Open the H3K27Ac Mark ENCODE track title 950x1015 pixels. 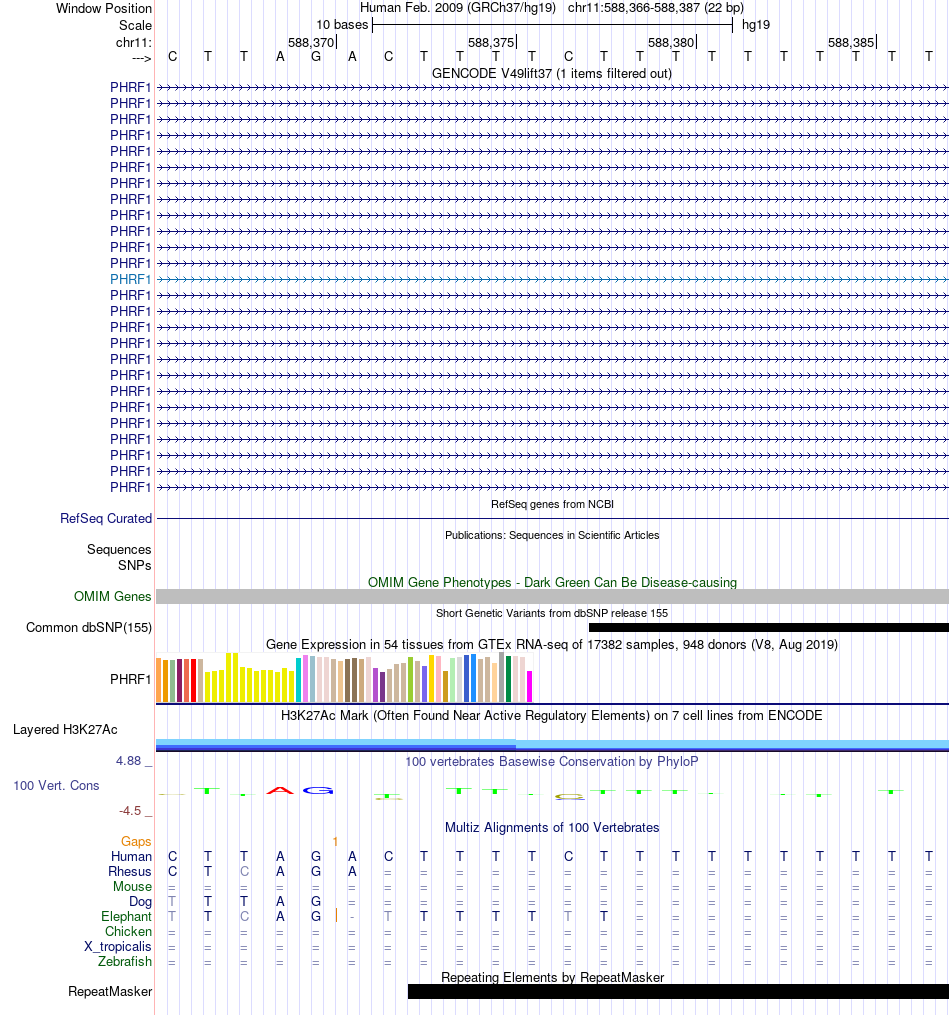[552, 715]
